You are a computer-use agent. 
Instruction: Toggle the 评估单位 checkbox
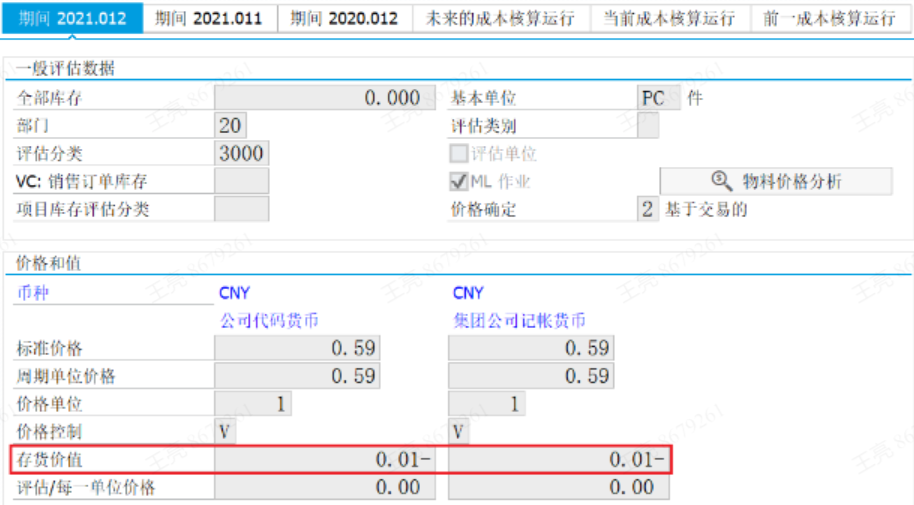[459, 153]
